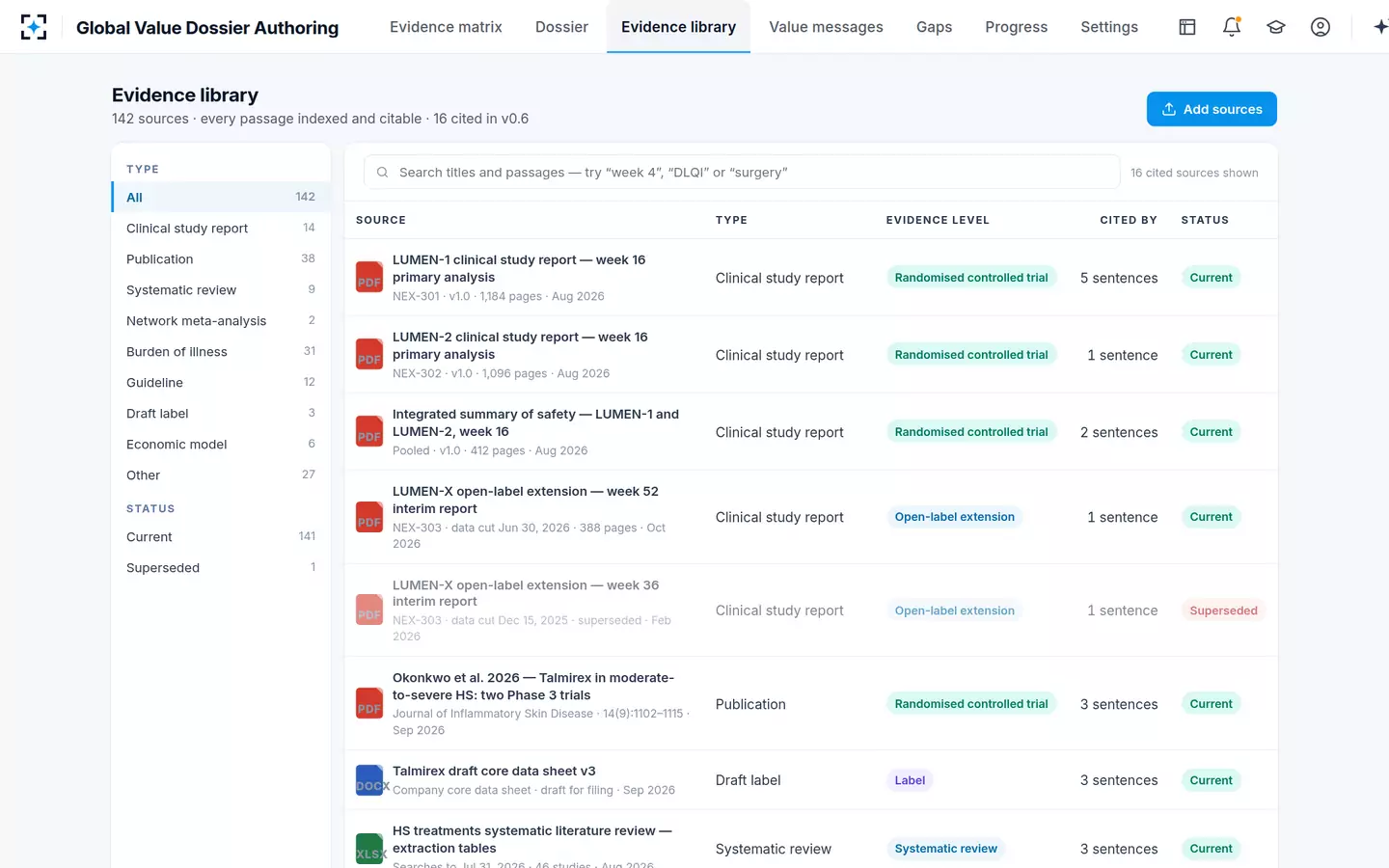Image resolution: width=1389 pixels, height=868 pixels.
Task: Open HS treatments systematic literature review
Action: [532, 839]
